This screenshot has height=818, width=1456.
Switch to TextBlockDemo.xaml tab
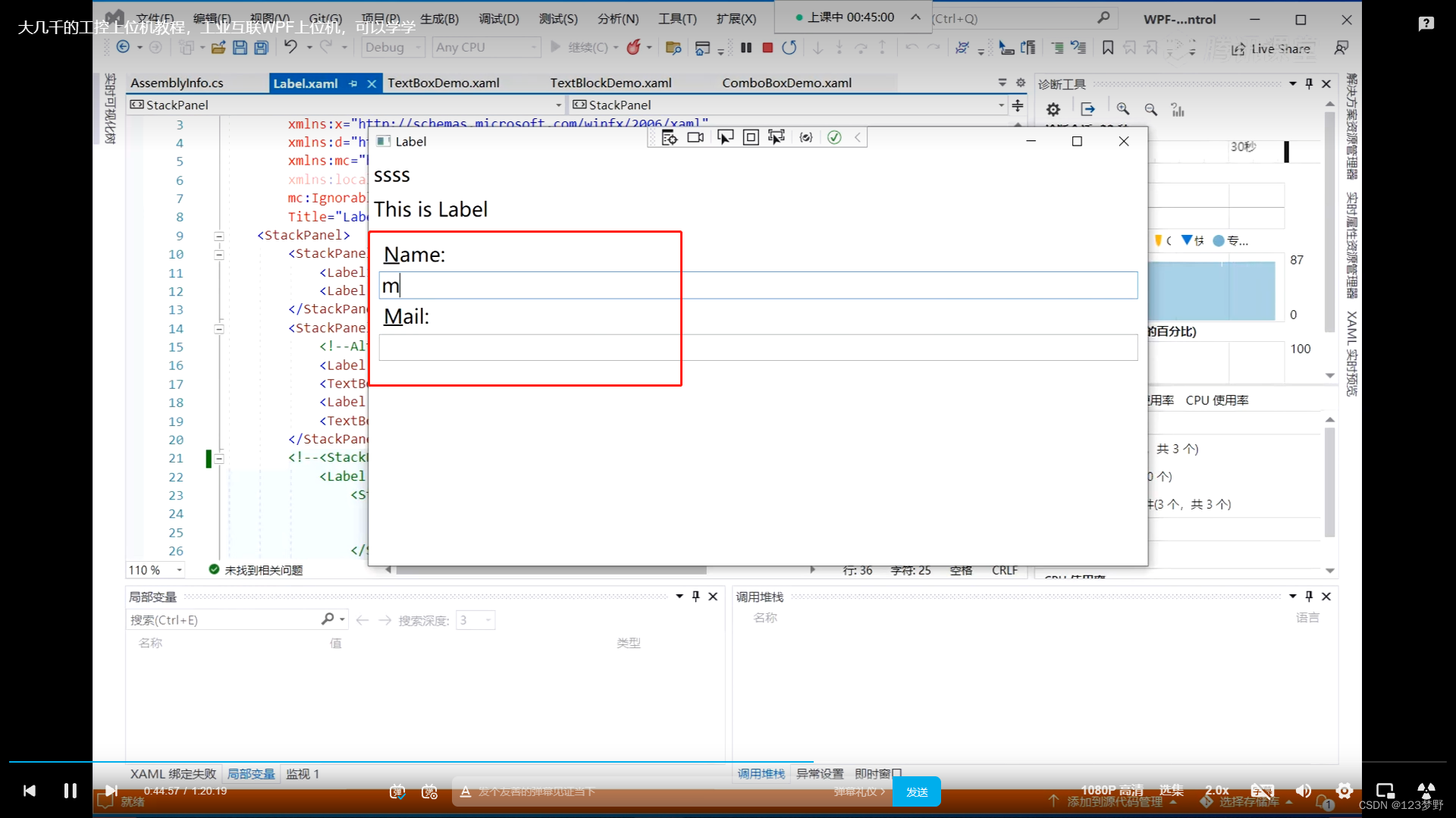coord(611,83)
